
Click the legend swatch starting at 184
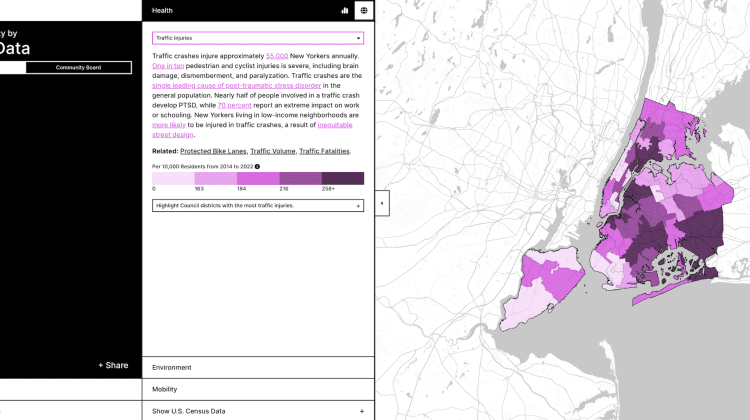[258, 178]
